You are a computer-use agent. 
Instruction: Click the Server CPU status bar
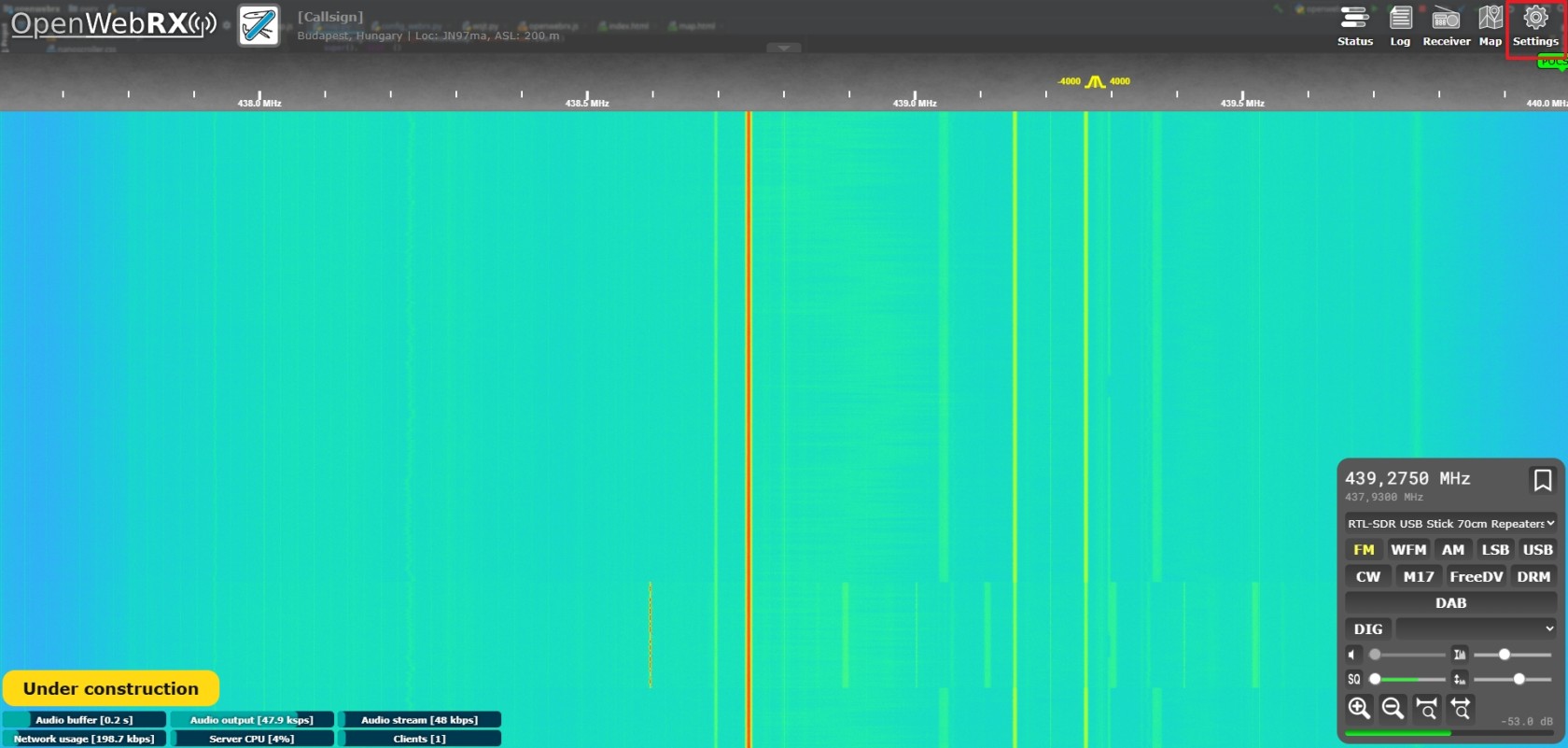pos(252,739)
